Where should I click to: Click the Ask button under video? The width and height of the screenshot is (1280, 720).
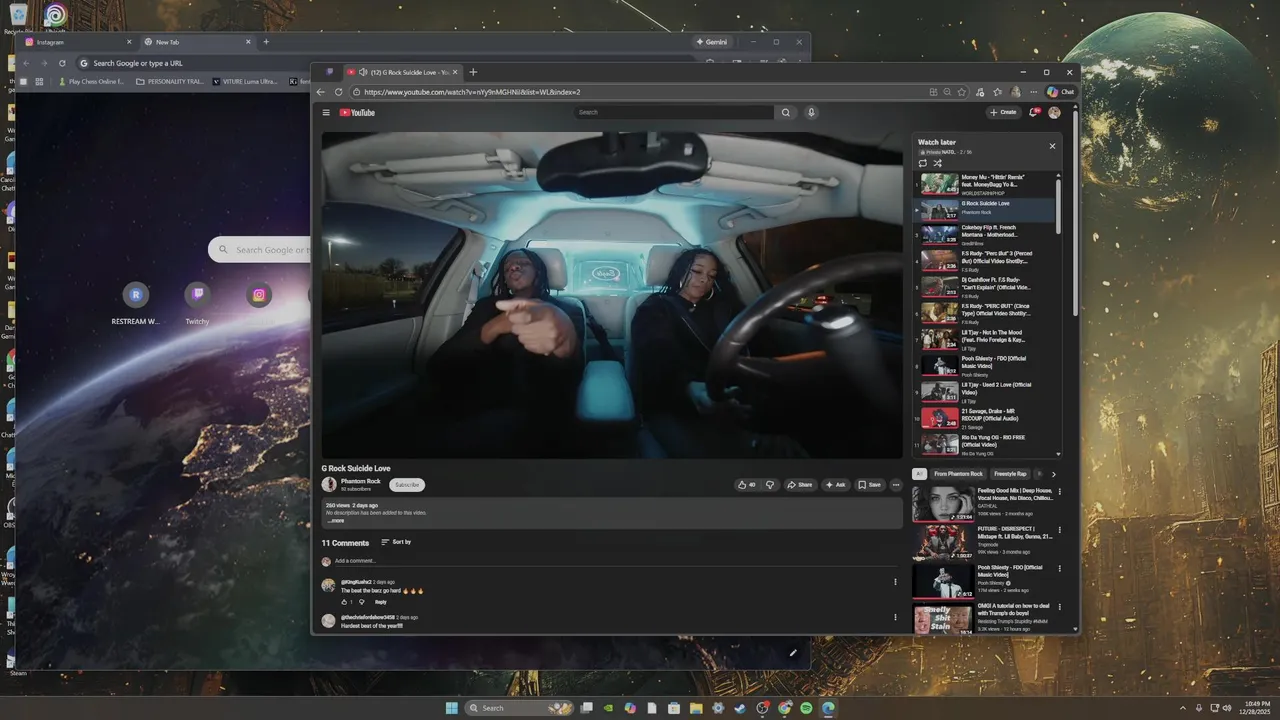click(836, 484)
